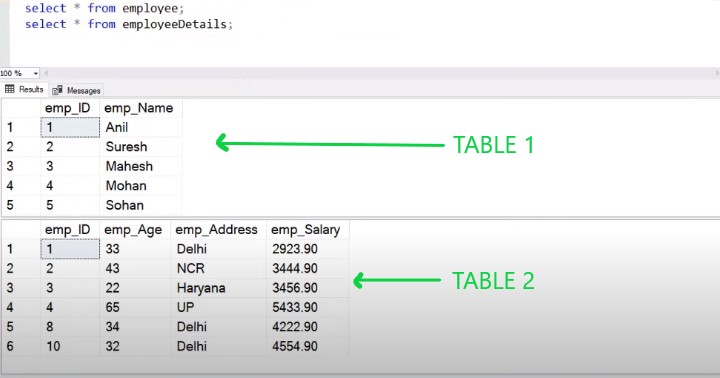
Task: Select the salary 4222.90 cell
Action: (307, 327)
